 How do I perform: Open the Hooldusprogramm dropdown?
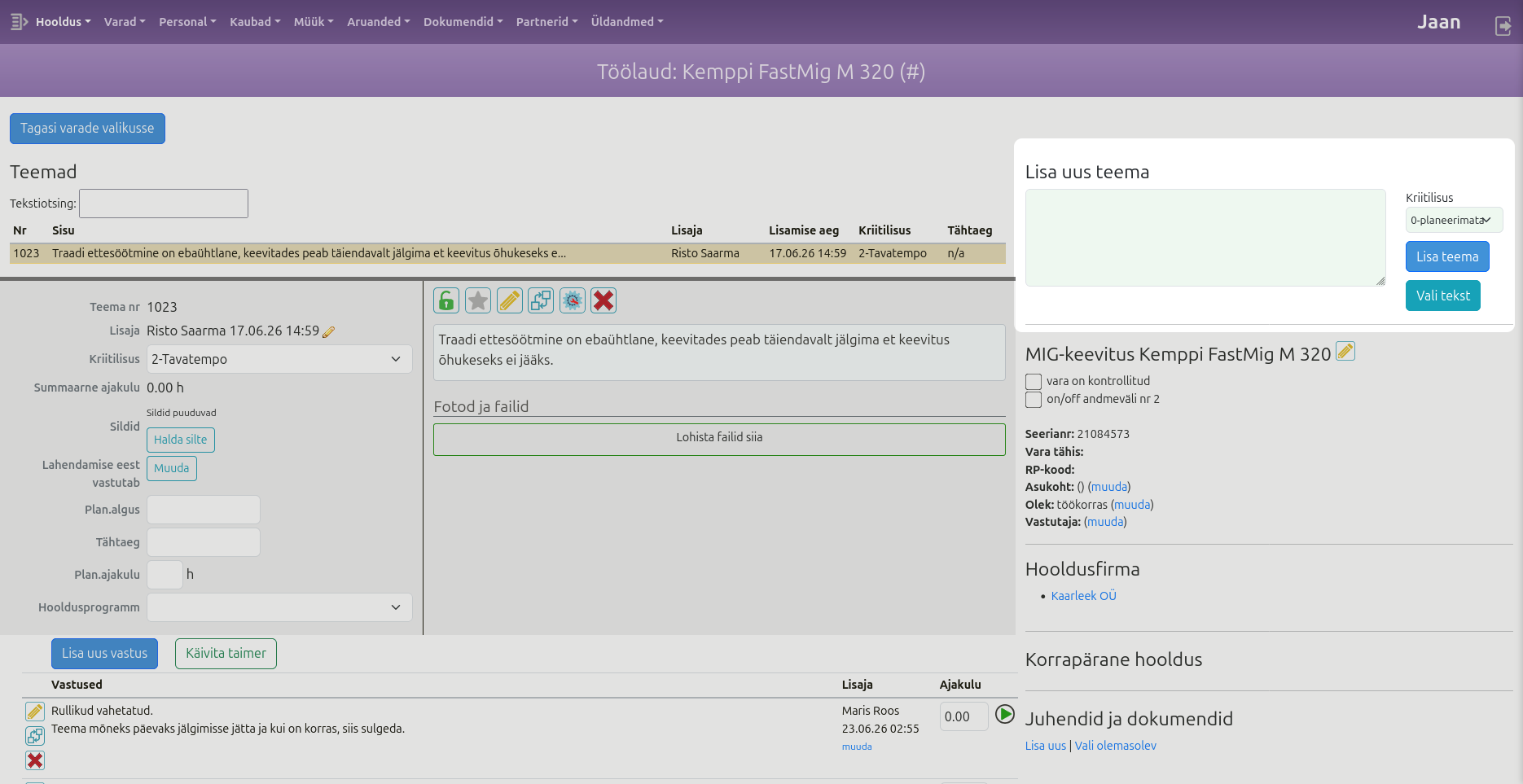click(x=279, y=607)
